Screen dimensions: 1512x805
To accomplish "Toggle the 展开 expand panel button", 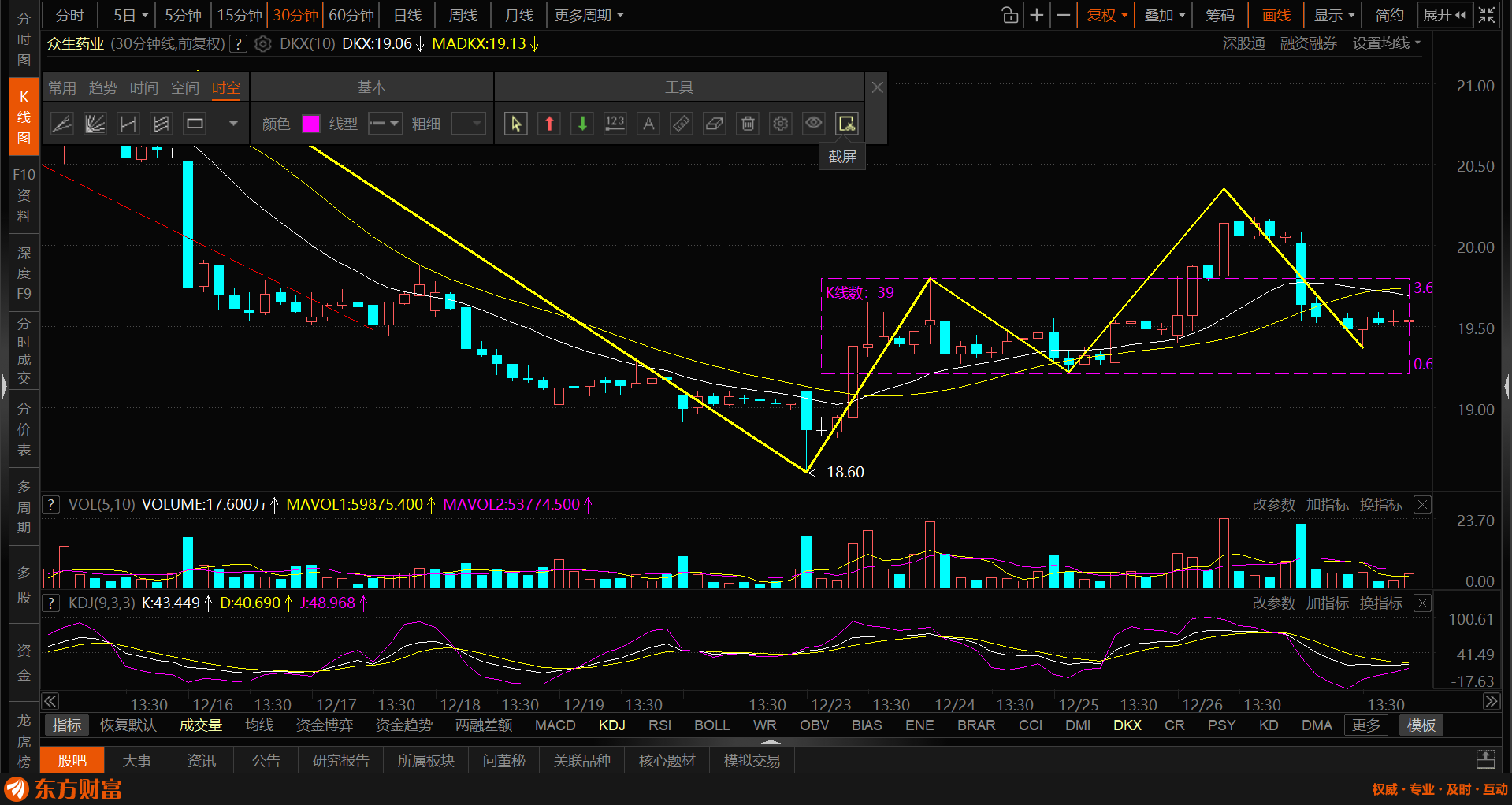I will [1445, 15].
